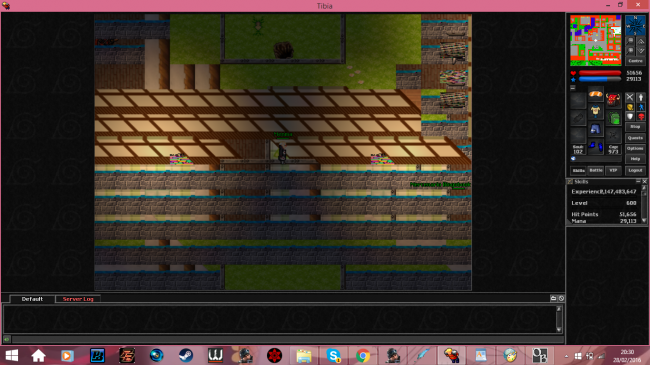Open Steam from the Windows taskbar
This screenshot has width=650, height=365.
[x=186, y=355]
